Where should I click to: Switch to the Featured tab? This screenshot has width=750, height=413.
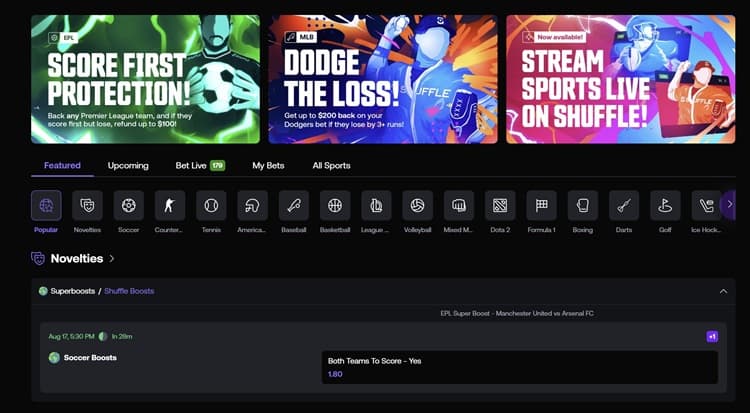[x=62, y=166]
